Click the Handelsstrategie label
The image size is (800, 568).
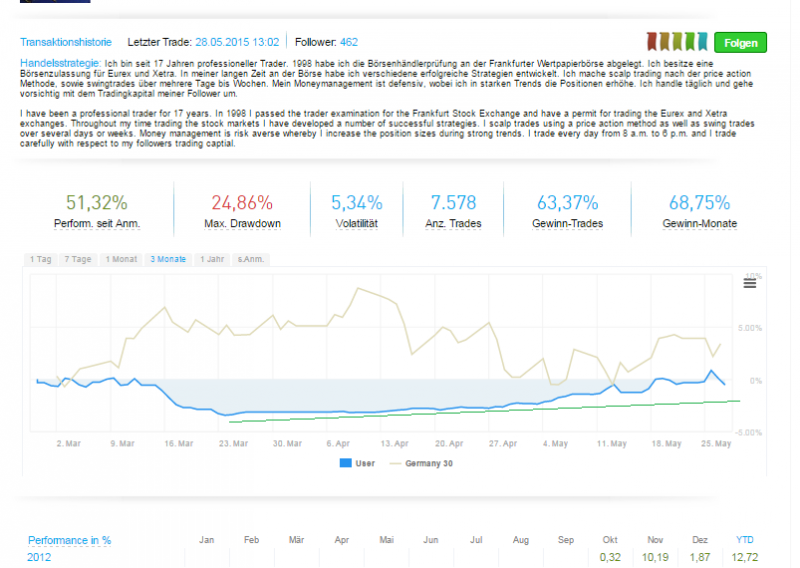click(59, 63)
